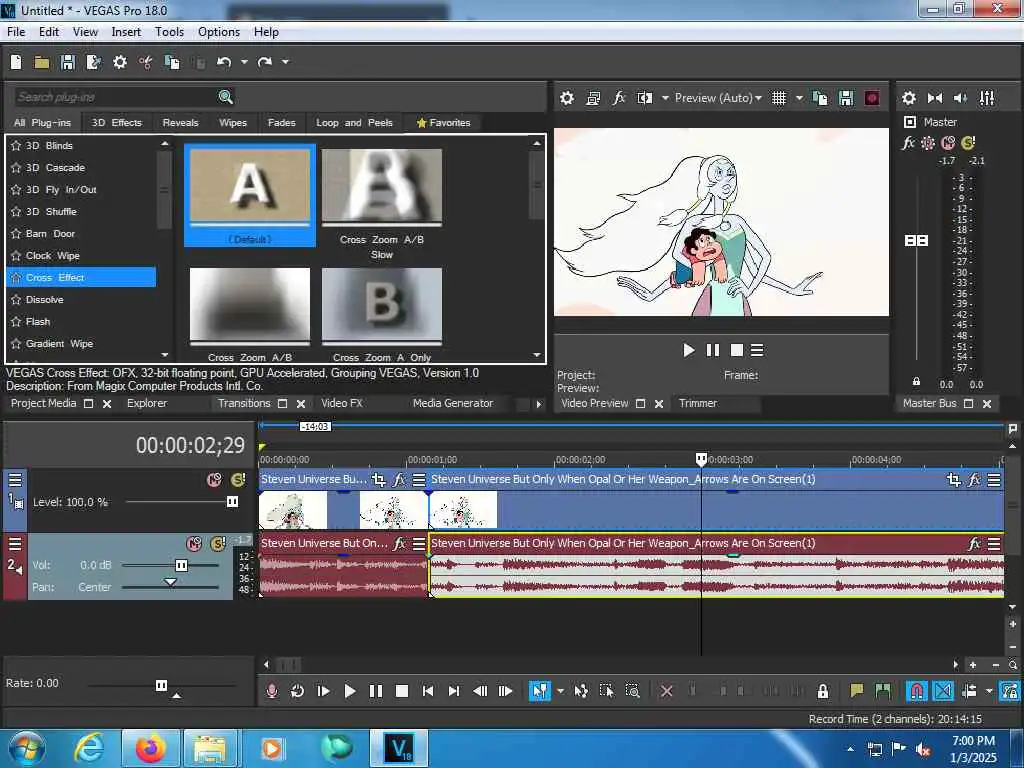Switch to the Video FX tab
1024x768 pixels.
tap(342, 404)
